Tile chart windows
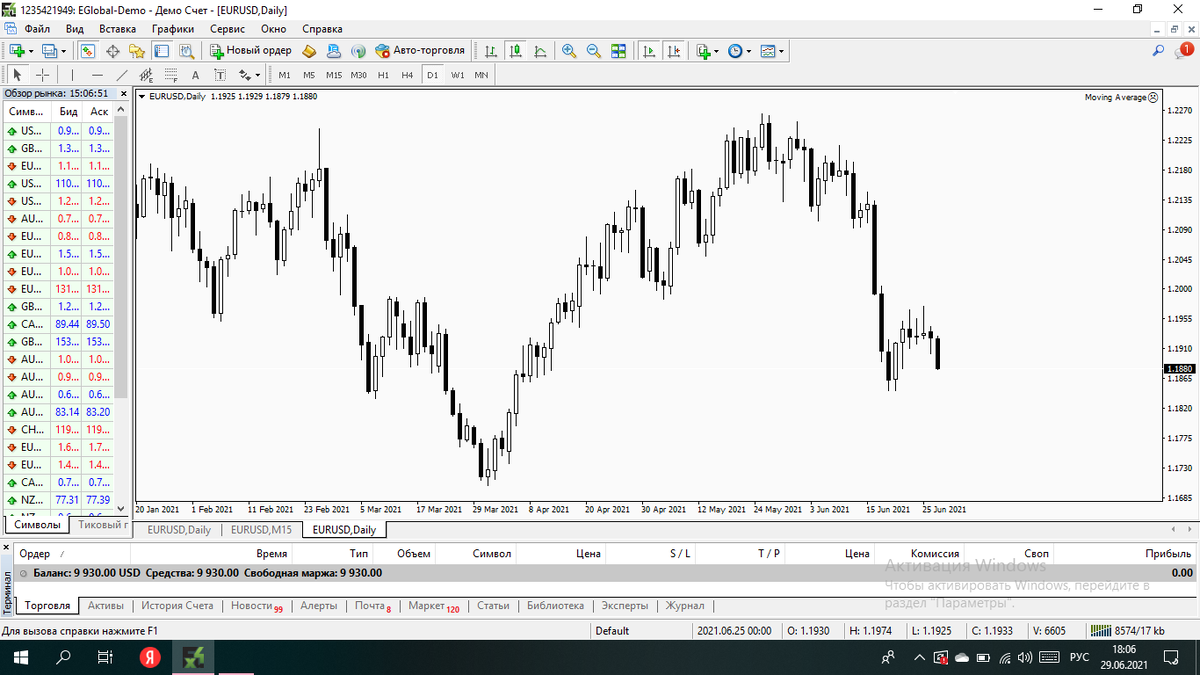This screenshot has width=1200, height=675. [618, 50]
